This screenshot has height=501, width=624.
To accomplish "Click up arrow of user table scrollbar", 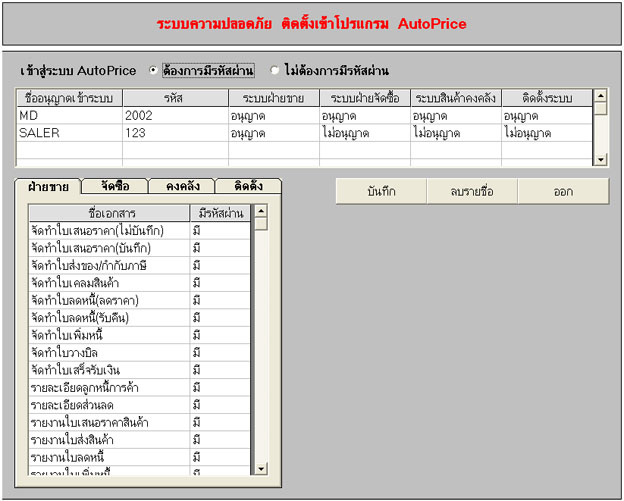I will coord(600,96).
